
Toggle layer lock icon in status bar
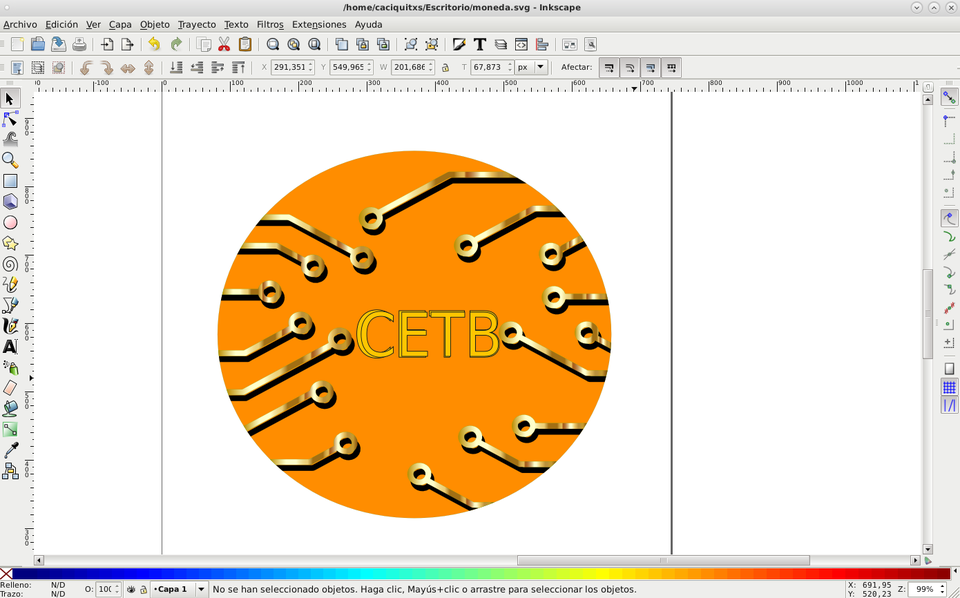(143, 589)
